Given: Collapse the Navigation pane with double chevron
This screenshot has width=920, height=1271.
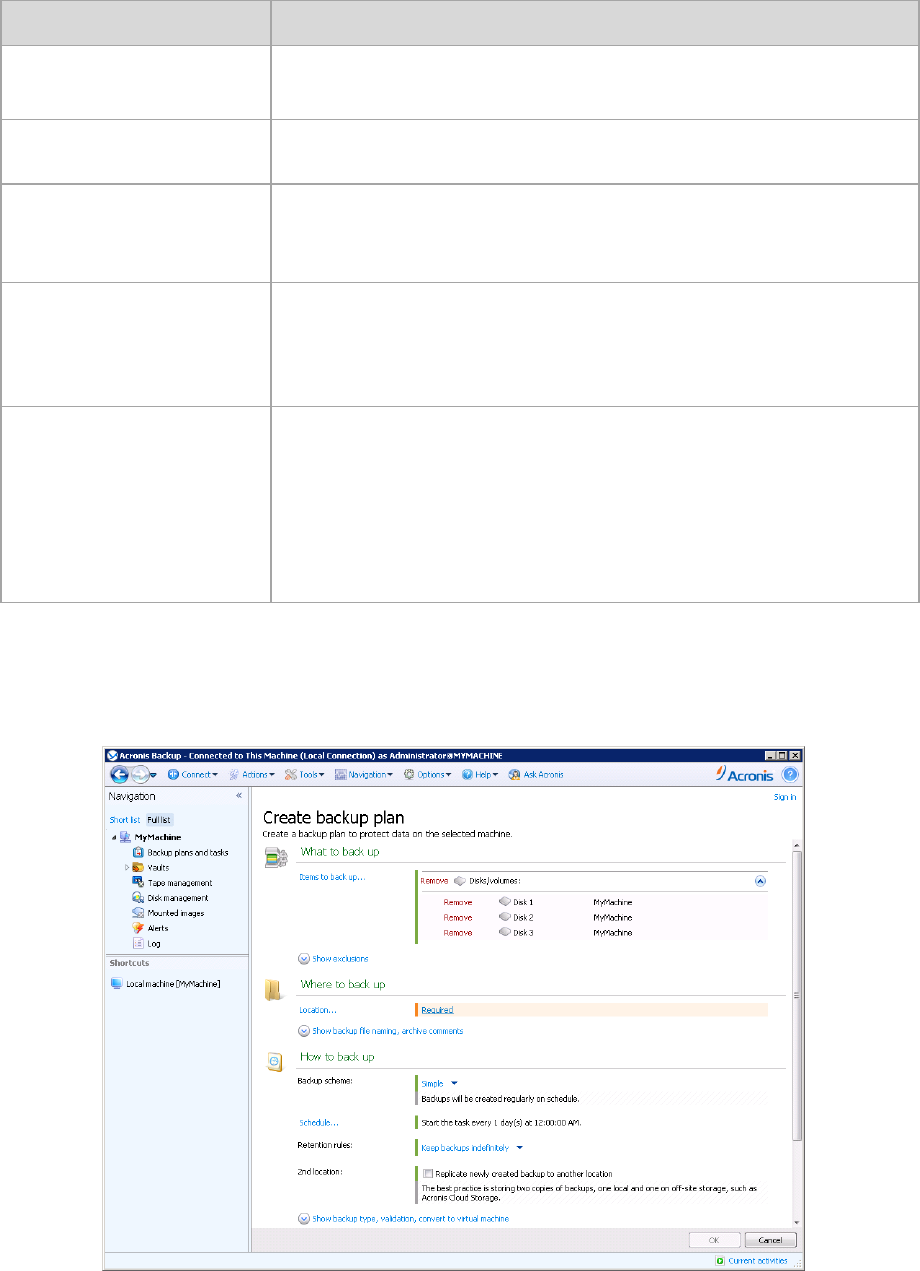Looking at the screenshot, I should click(239, 796).
